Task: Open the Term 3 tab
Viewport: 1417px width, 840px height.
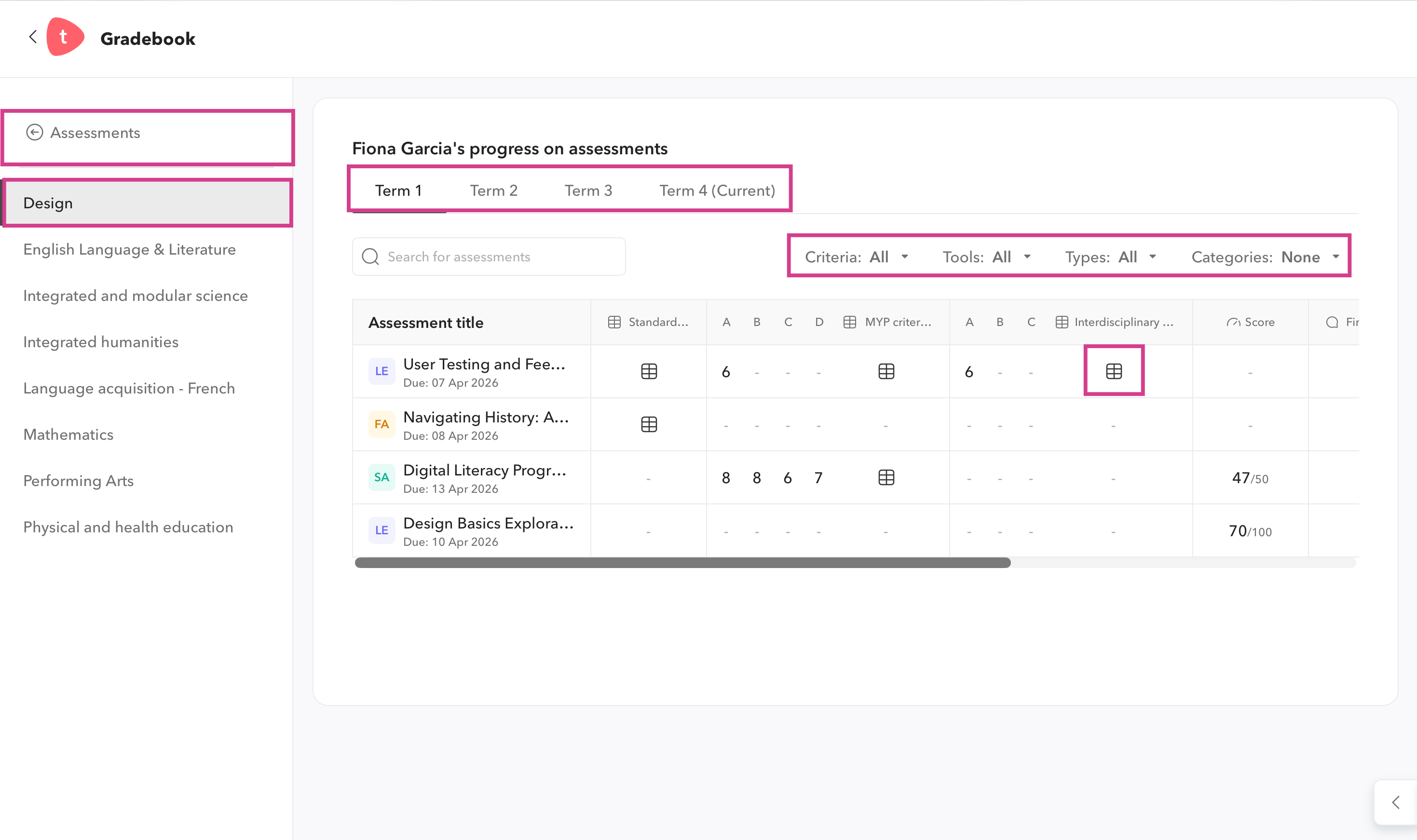Action: click(x=588, y=190)
